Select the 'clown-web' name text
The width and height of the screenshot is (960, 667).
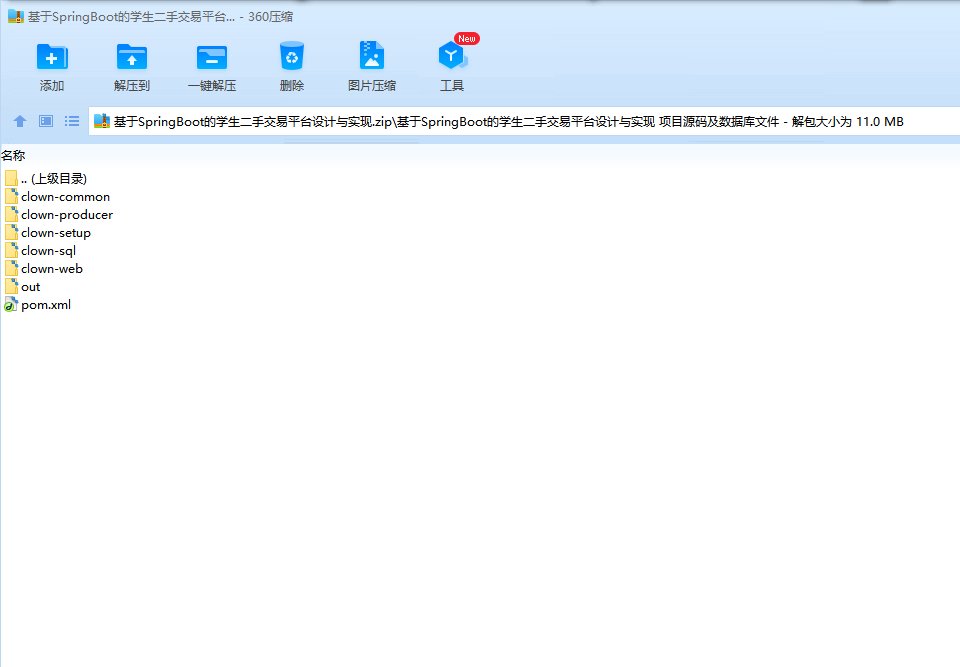(x=51, y=268)
